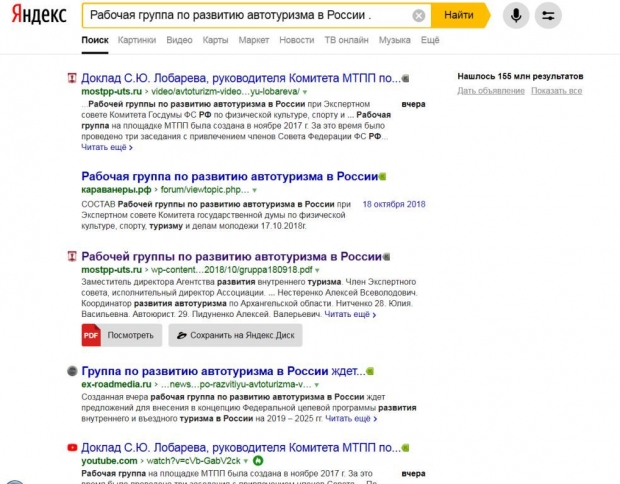Open the Новости tab
The height and width of the screenshot is (484, 620).
coord(296,40)
